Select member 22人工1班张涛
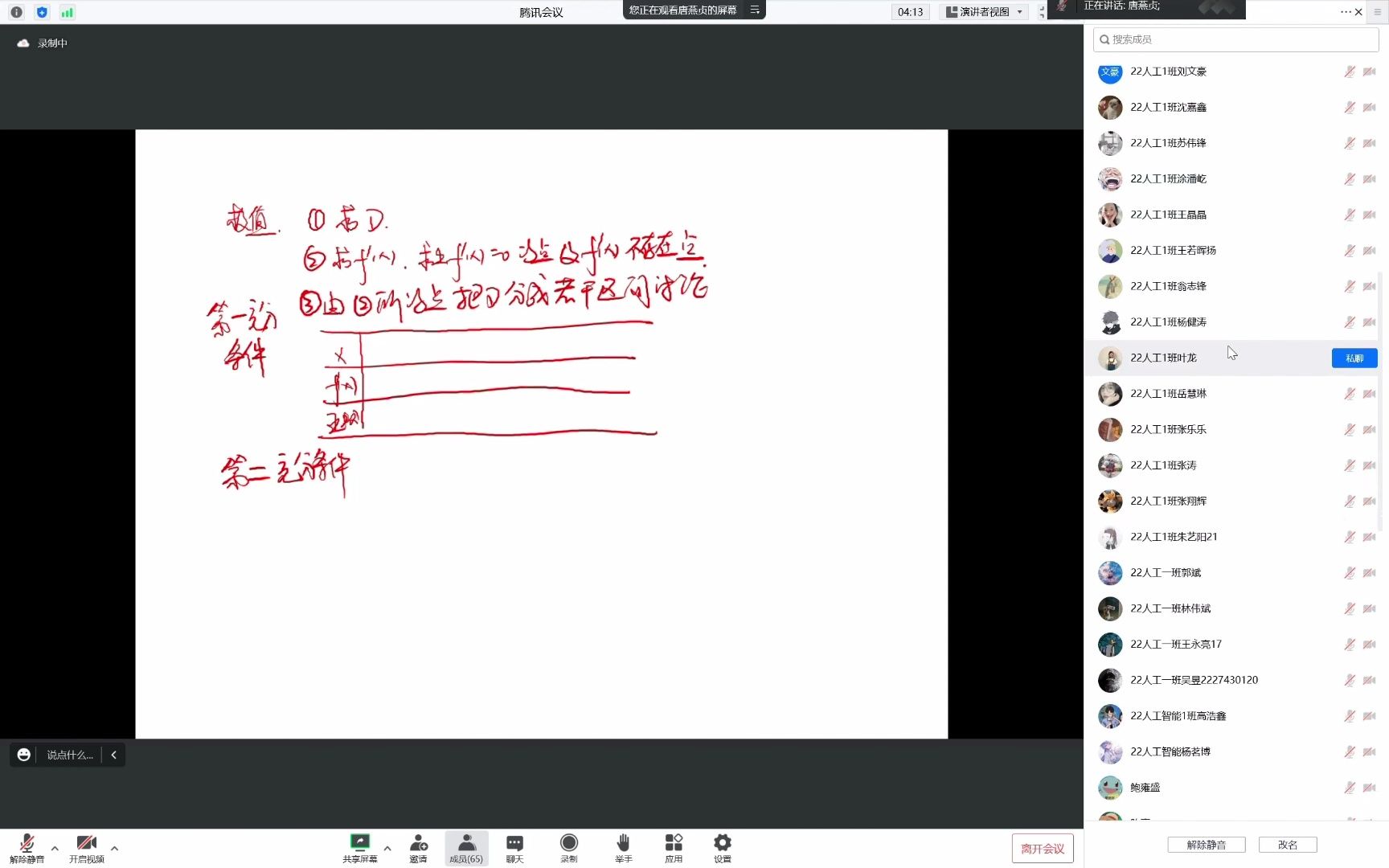 [x=1236, y=465]
